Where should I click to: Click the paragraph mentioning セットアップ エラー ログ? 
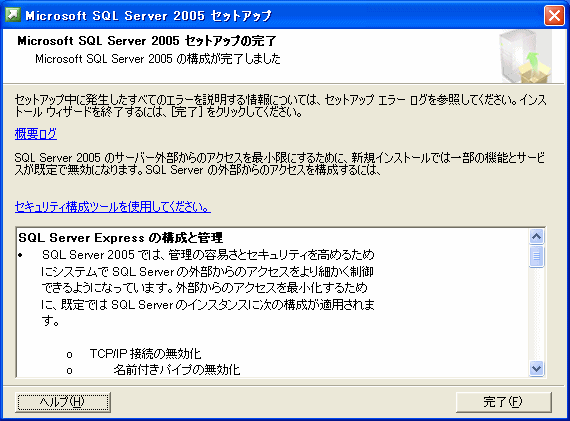pyautogui.click(x=280, y=105)
